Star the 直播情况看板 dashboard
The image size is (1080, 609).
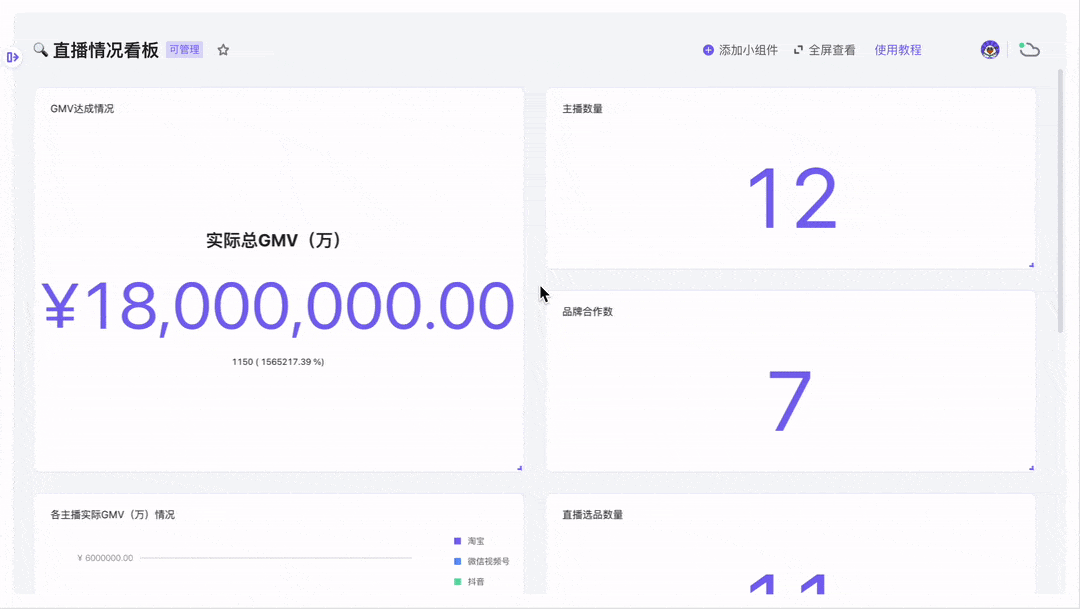(x=223, y=50)
